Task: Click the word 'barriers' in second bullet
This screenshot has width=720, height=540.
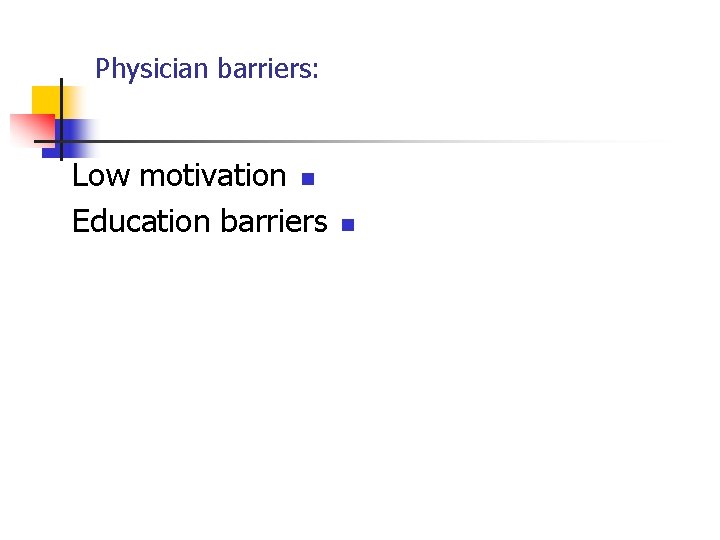Action: (x=274, y=221)
